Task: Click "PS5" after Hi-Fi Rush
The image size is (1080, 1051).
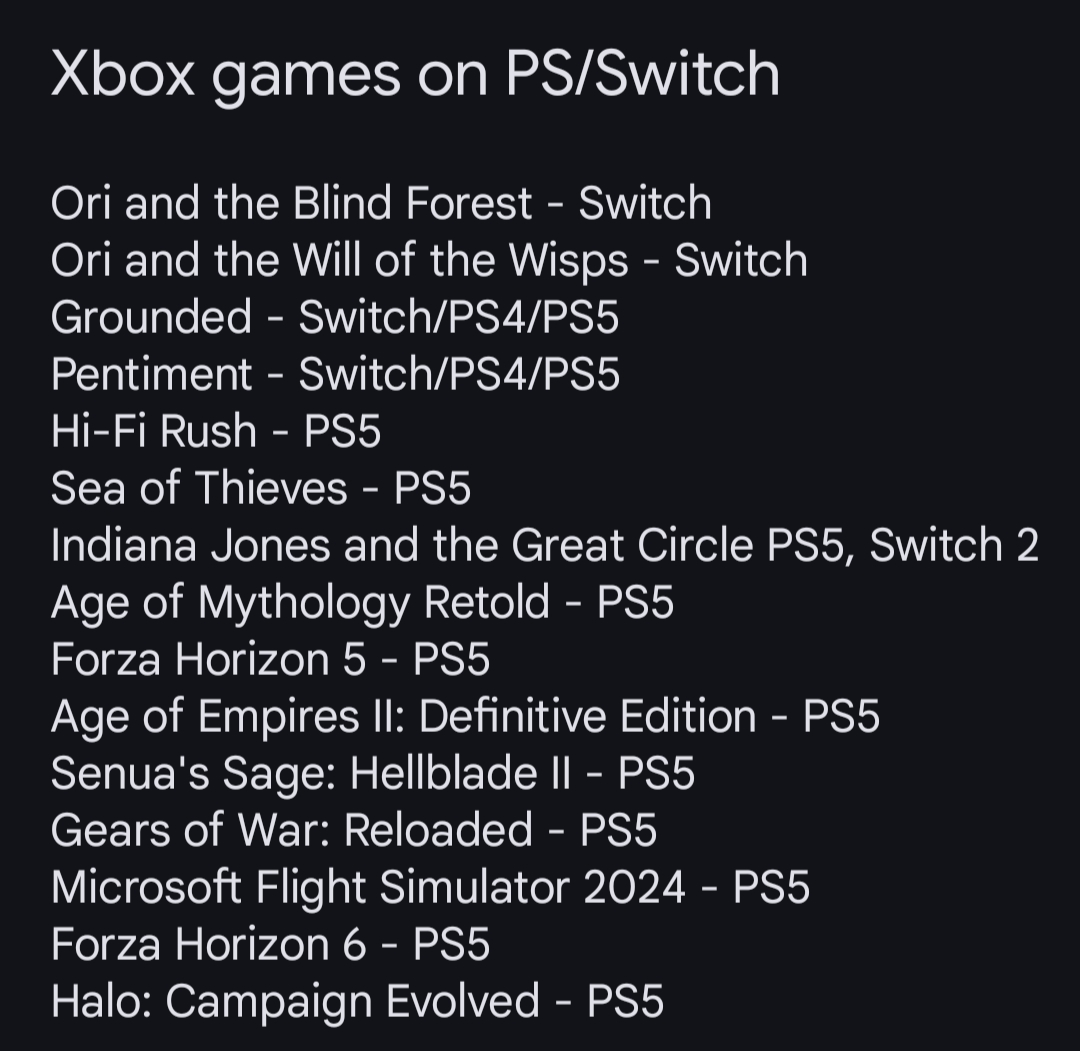Action: (x=342, y=432)
